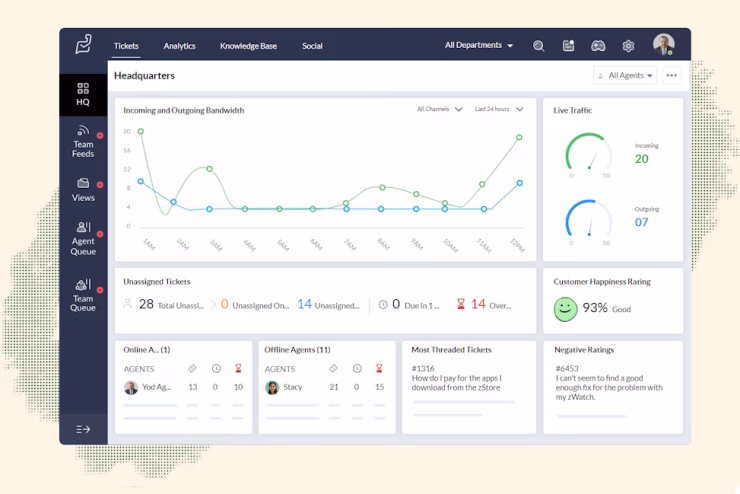Open Agent Queue in the sidebar
The height and width of the screenshot is (494, 740).
[83, 239]
